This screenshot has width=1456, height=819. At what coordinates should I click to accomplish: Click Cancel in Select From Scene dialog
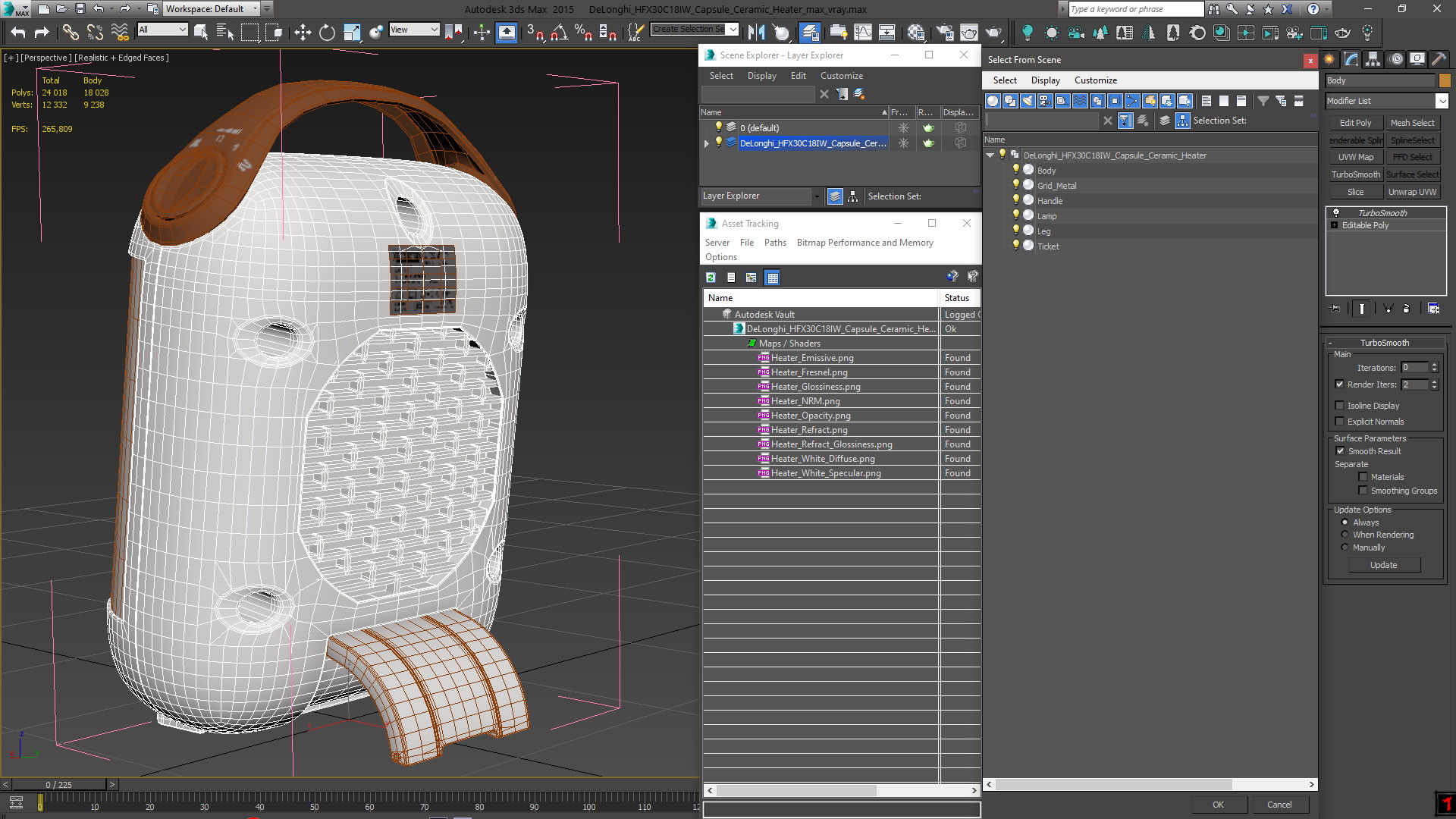[x=1279, y=805]
